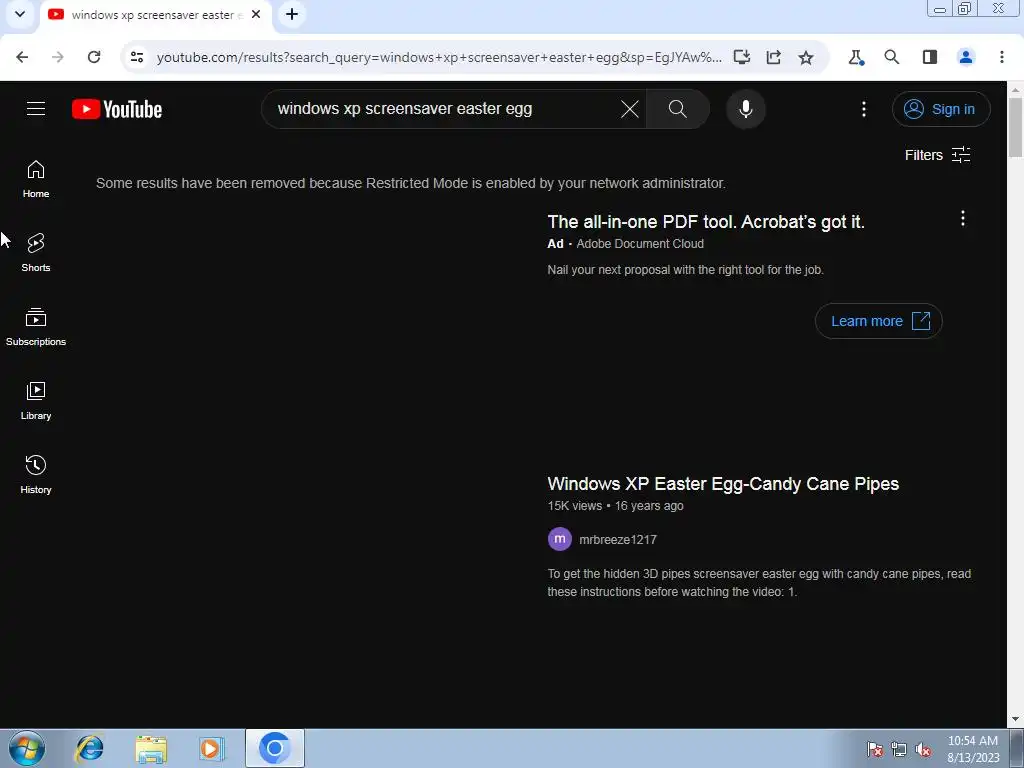Click the scrollbar down arrow

pos(1016,719)
